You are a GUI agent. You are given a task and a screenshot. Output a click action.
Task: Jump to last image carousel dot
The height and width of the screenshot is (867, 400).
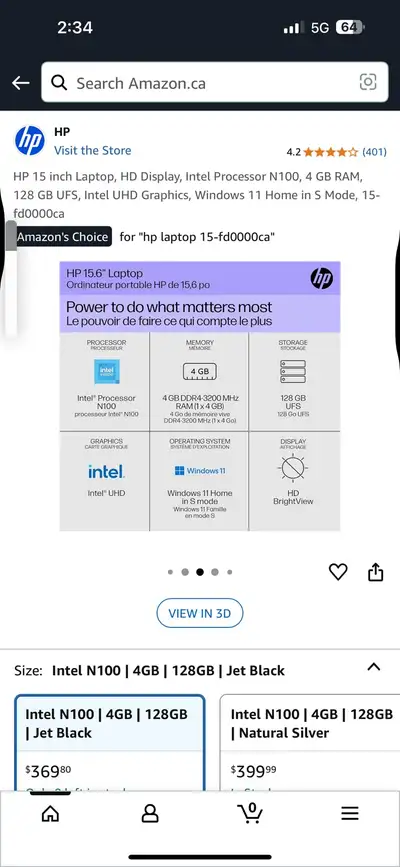(230, 572)
